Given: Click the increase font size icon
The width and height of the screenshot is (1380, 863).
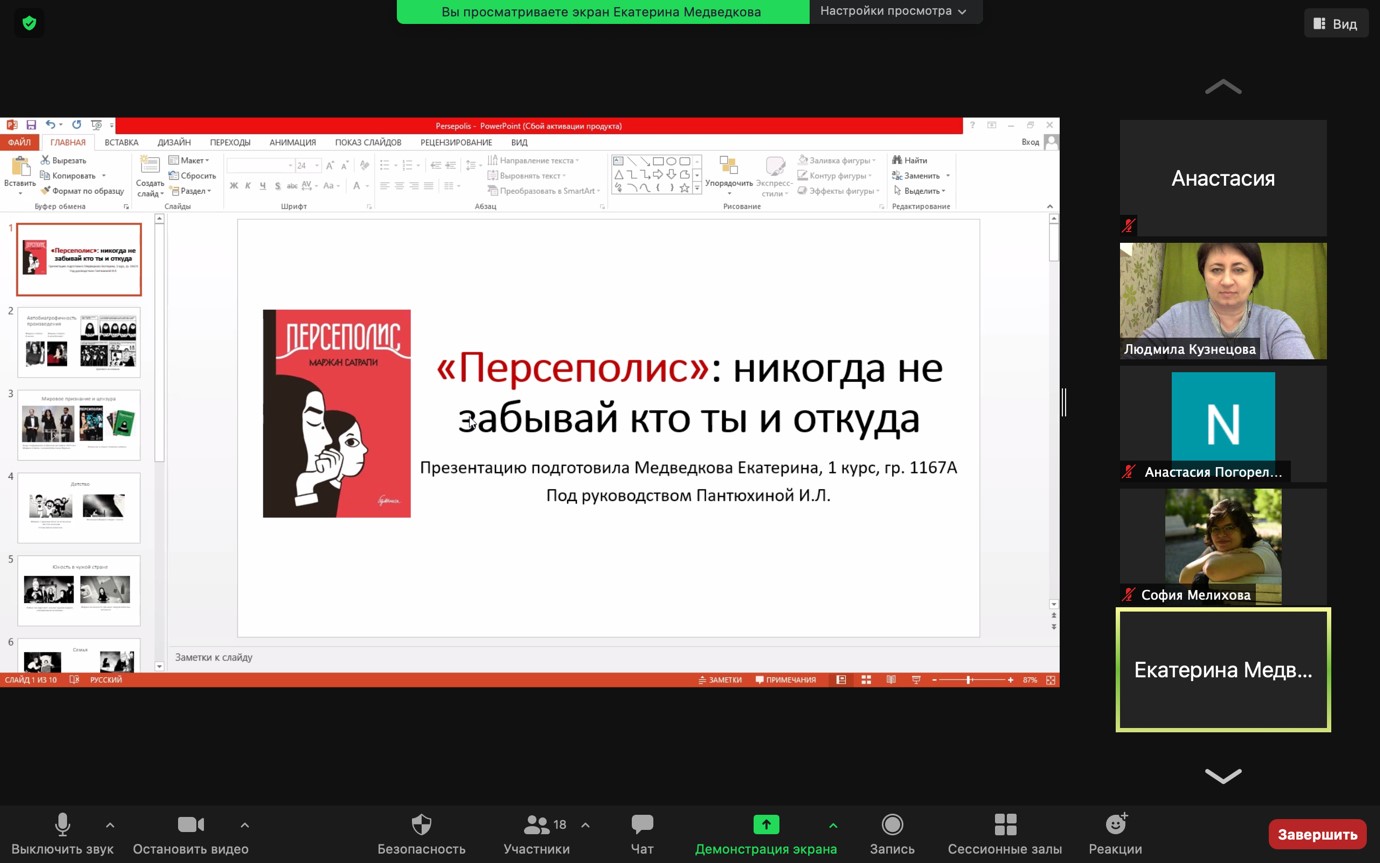Looking at the screenshot, I should pos(330,165).
